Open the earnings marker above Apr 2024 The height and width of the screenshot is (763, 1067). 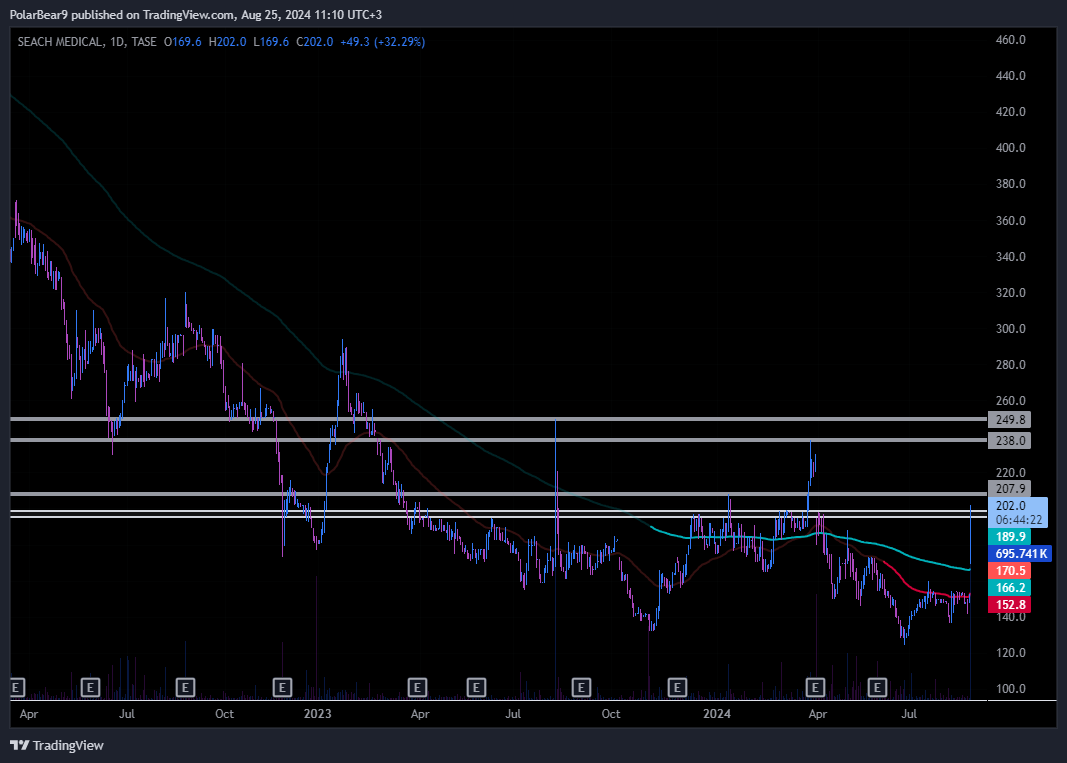coord(815,687)
